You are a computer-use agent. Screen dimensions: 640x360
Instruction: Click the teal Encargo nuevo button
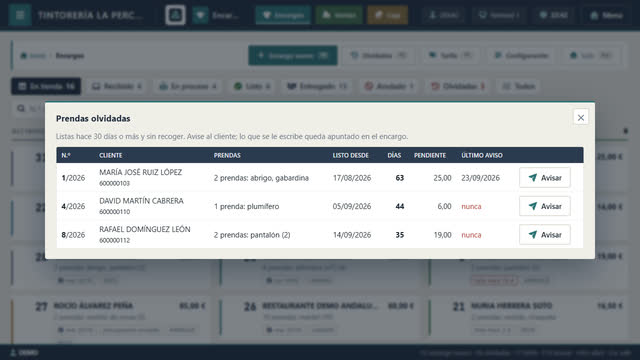click(293, 56)
